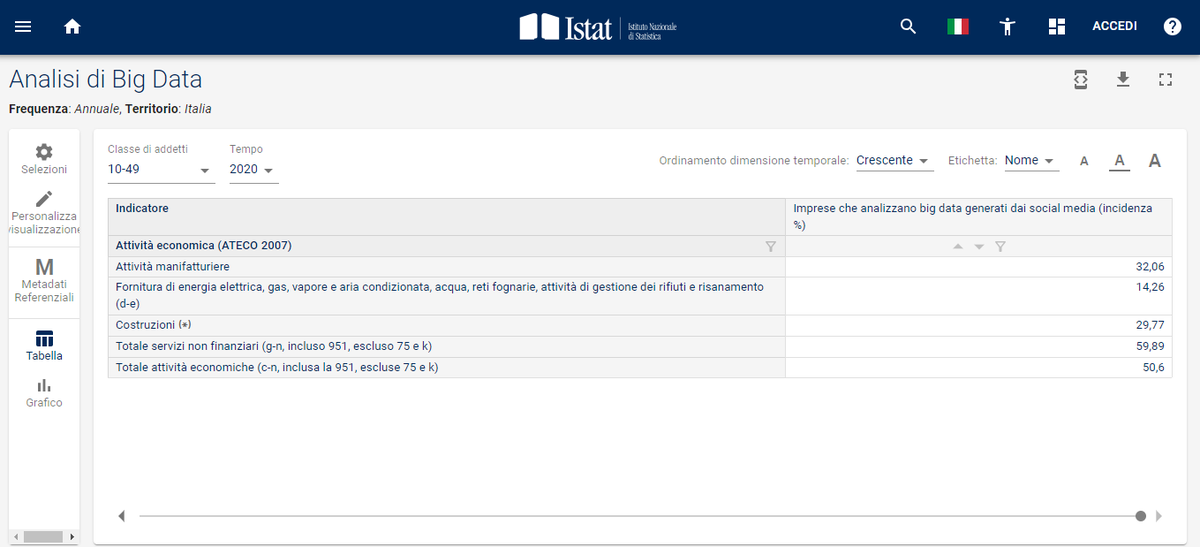Open the help question mark
This screenshot has height=547, width=1200.
[x=1172, y=26]
